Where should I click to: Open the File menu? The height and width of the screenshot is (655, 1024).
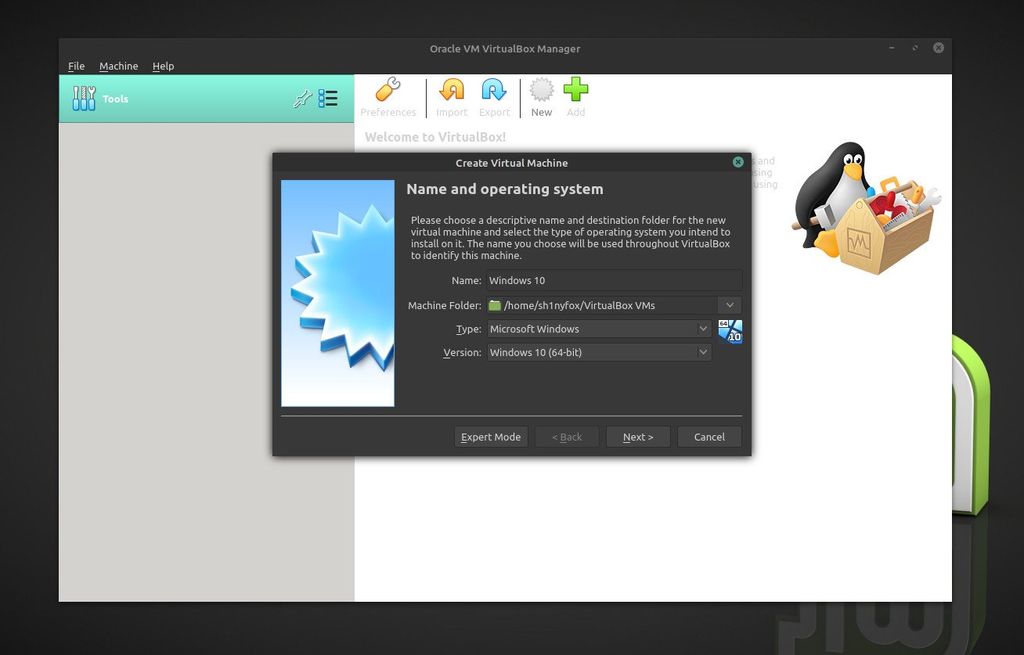[76, 66]
